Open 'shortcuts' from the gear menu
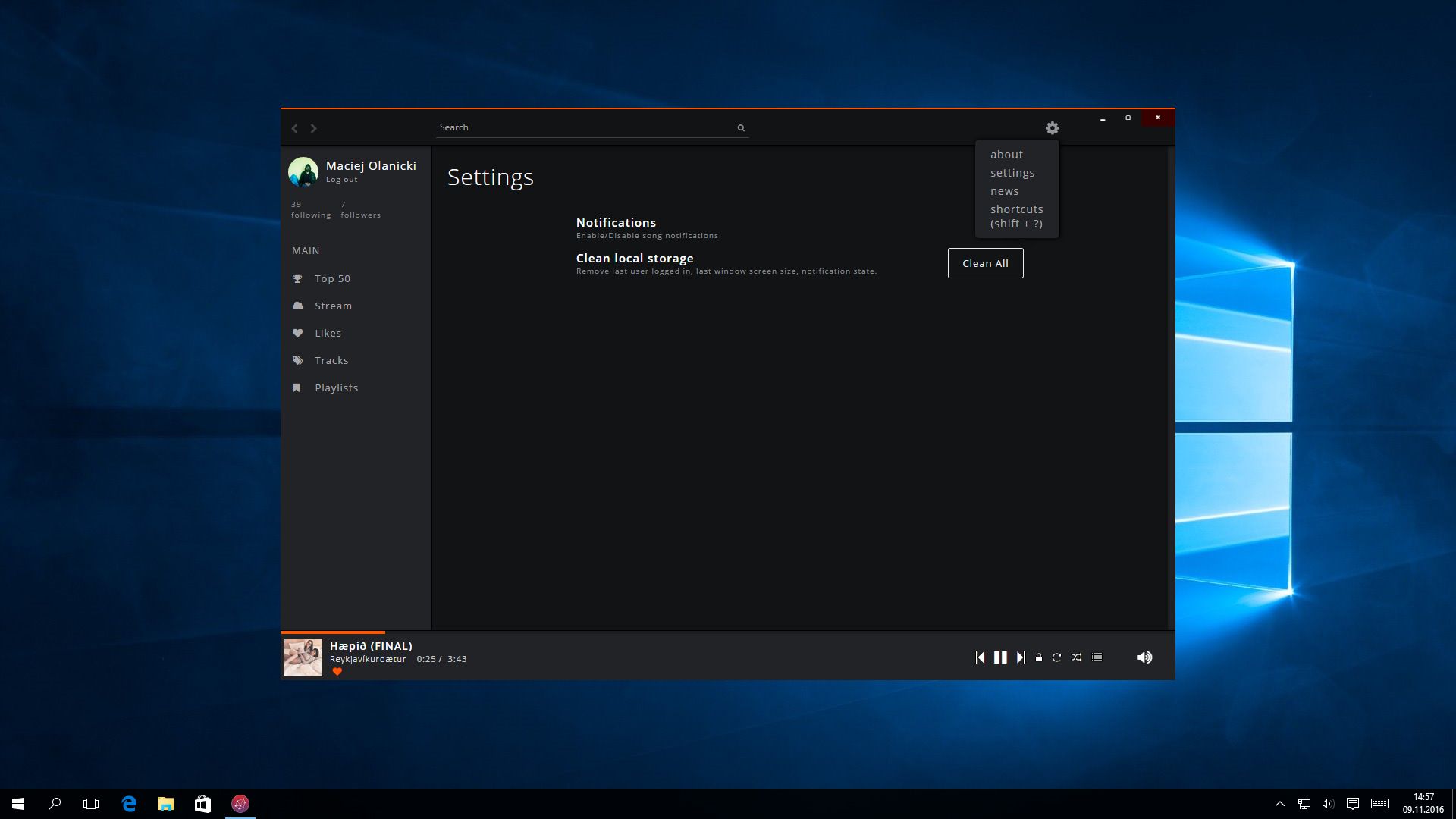The height and width of the screenshot is (819, 1456). [1016, 209]
